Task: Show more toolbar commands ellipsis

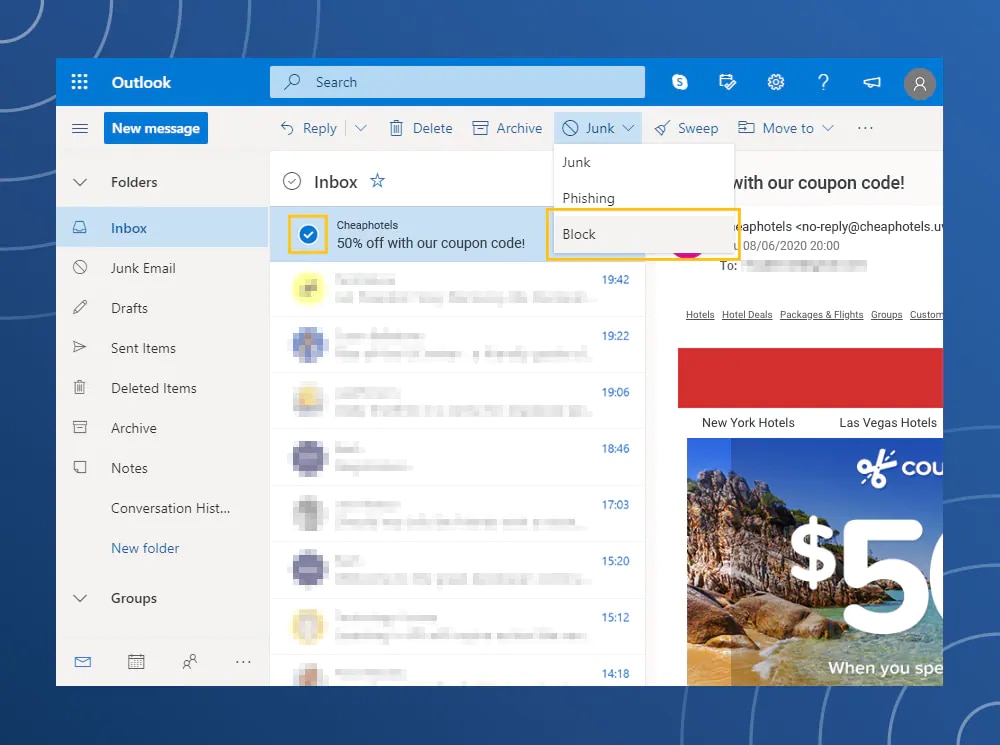Action: coord(865,128)
